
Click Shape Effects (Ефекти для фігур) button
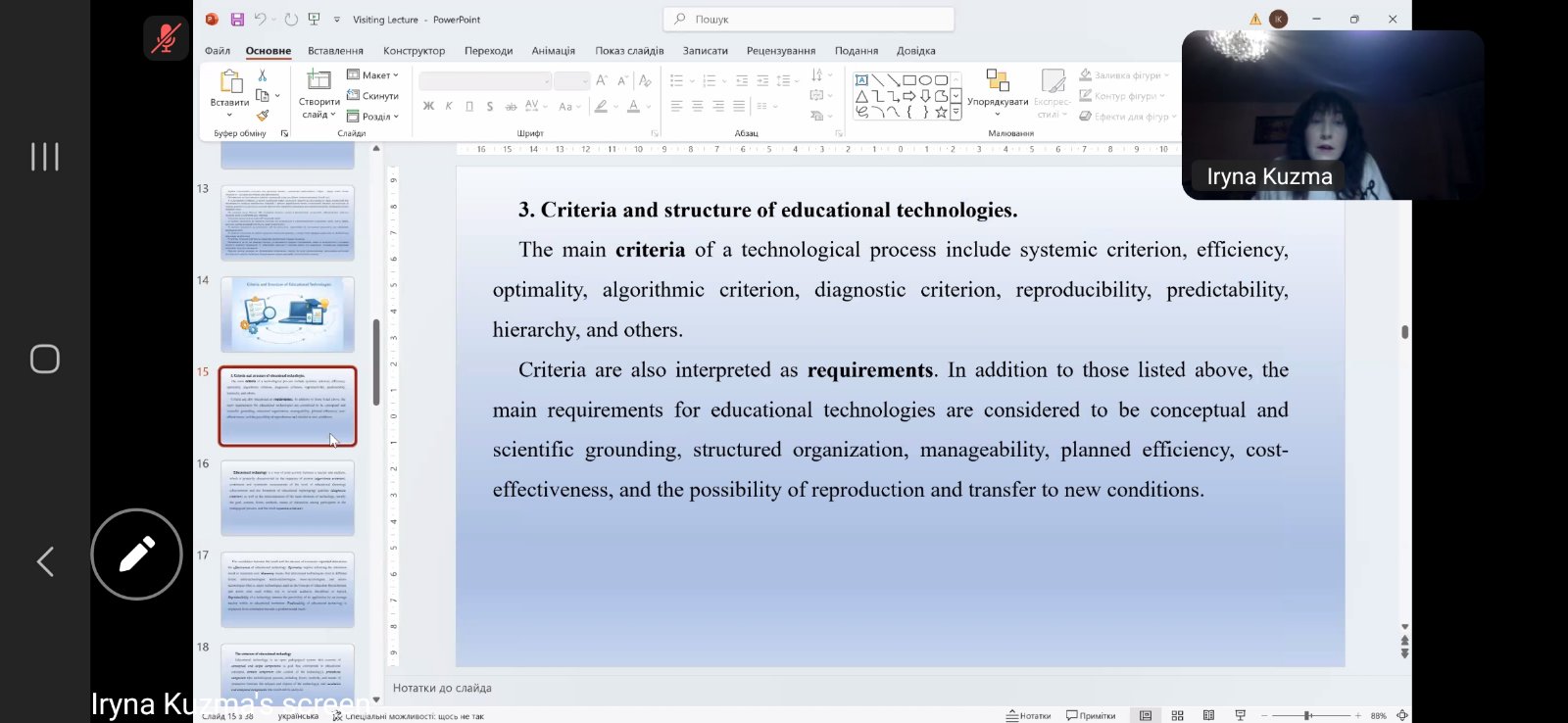1128,116
